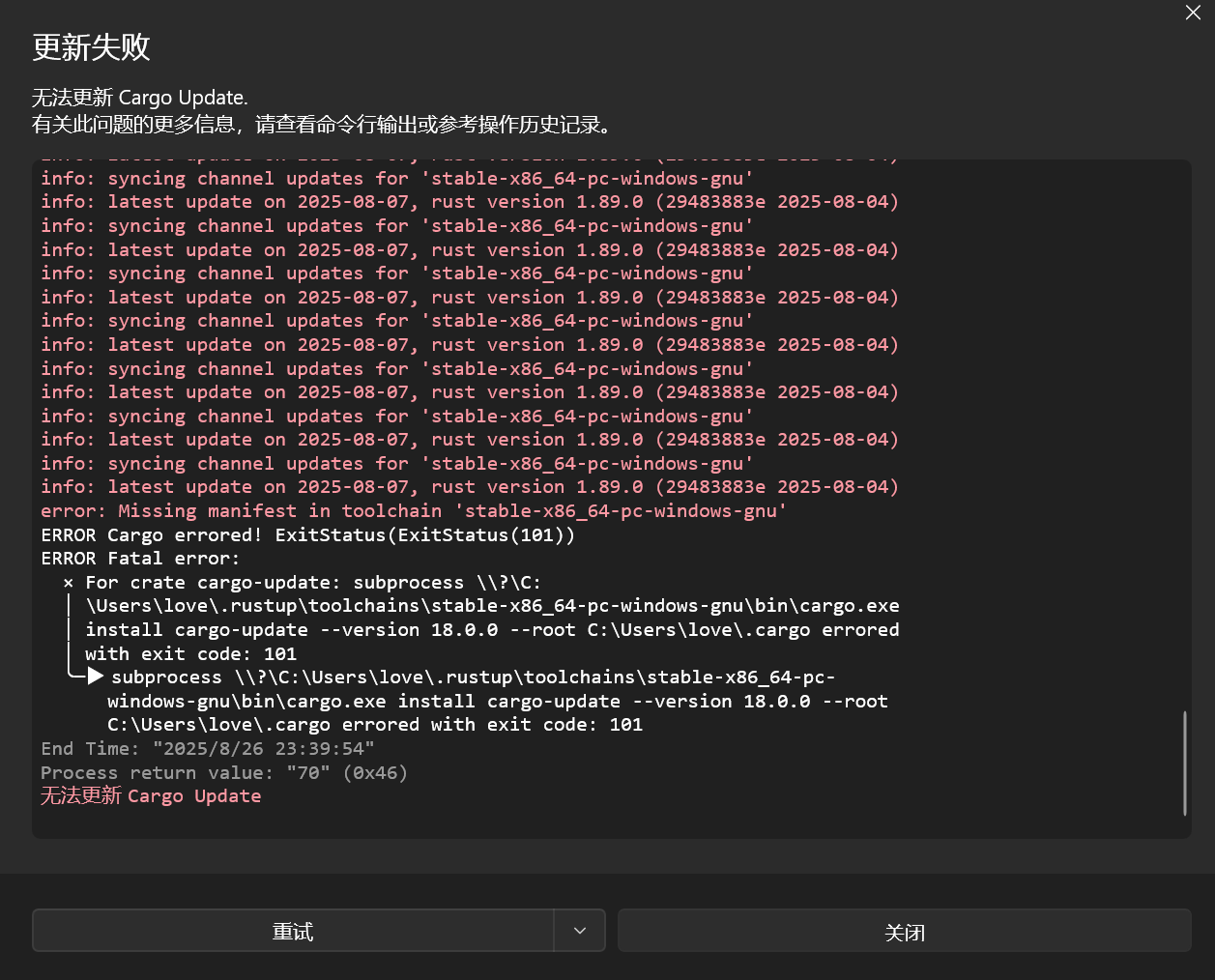The width and height of the screenshot is (1215, 980).
Task: Click the log output vertical scrollbar
Action: [1185, 764]
